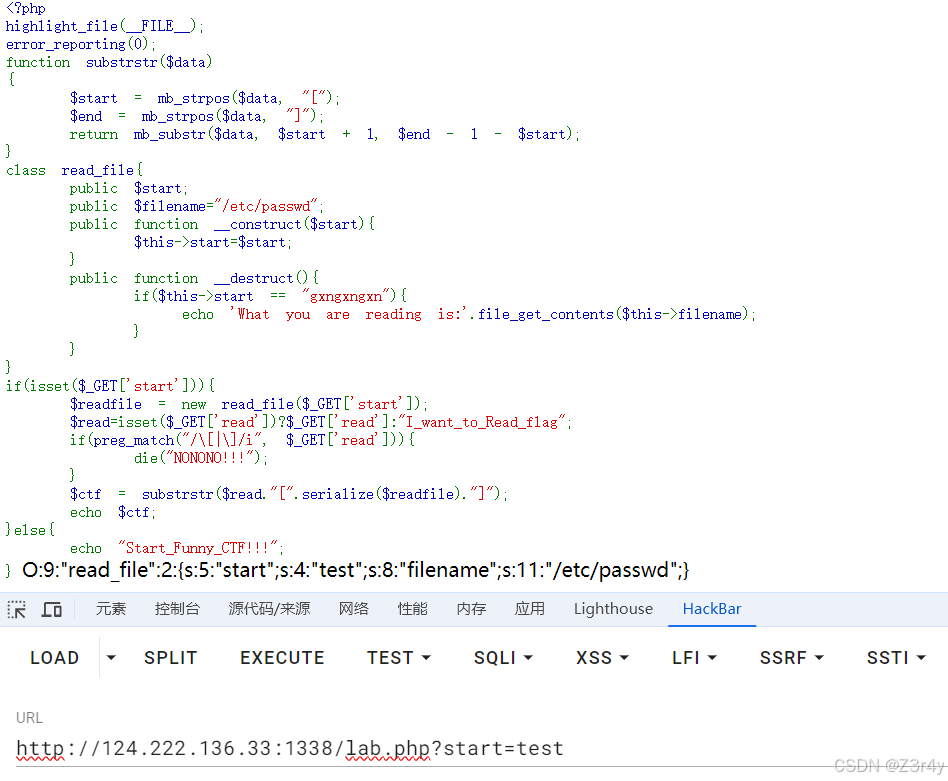Open the TEST dropdown menu

398,658
